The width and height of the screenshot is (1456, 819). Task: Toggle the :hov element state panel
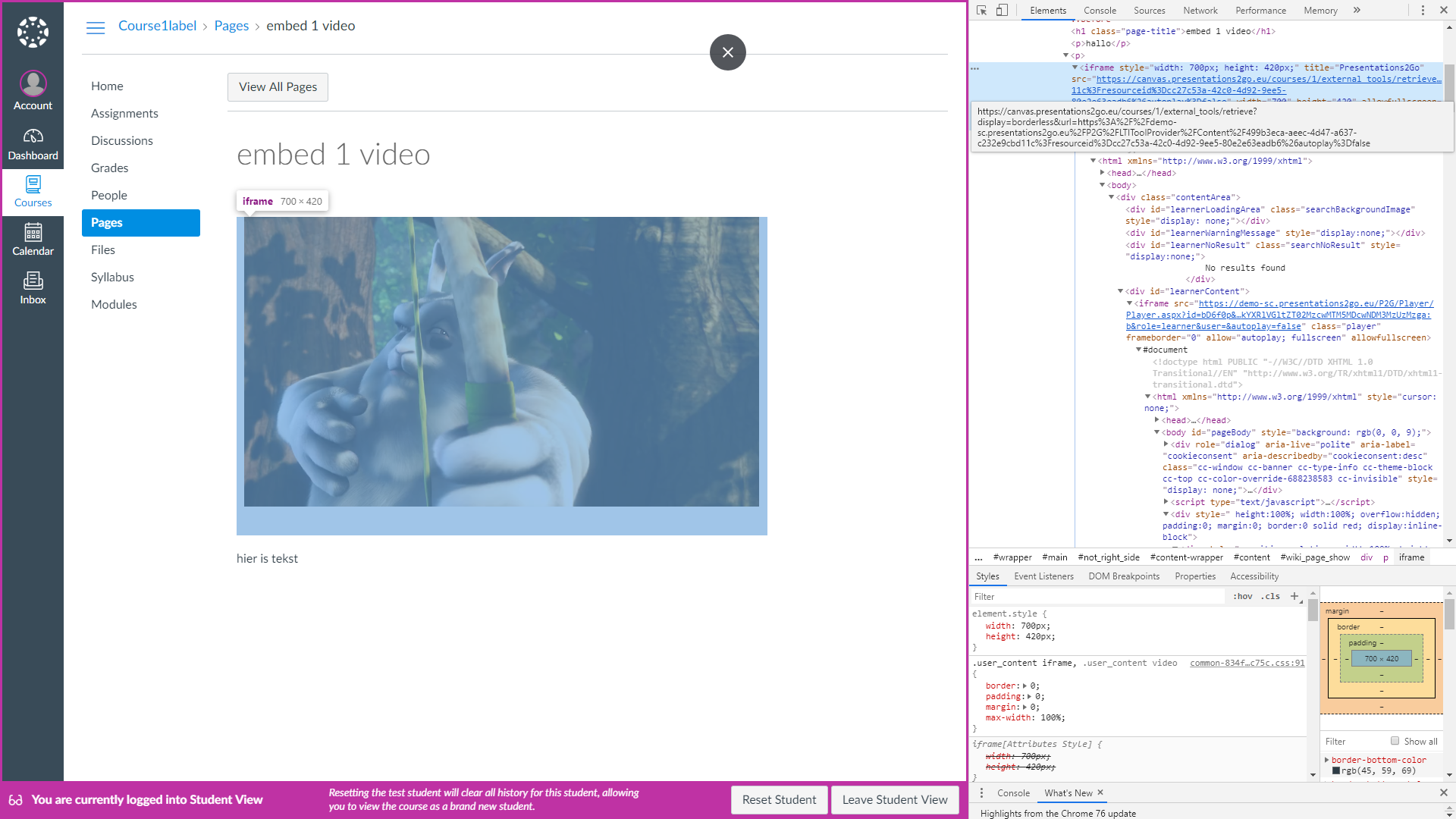(1243, 596)
